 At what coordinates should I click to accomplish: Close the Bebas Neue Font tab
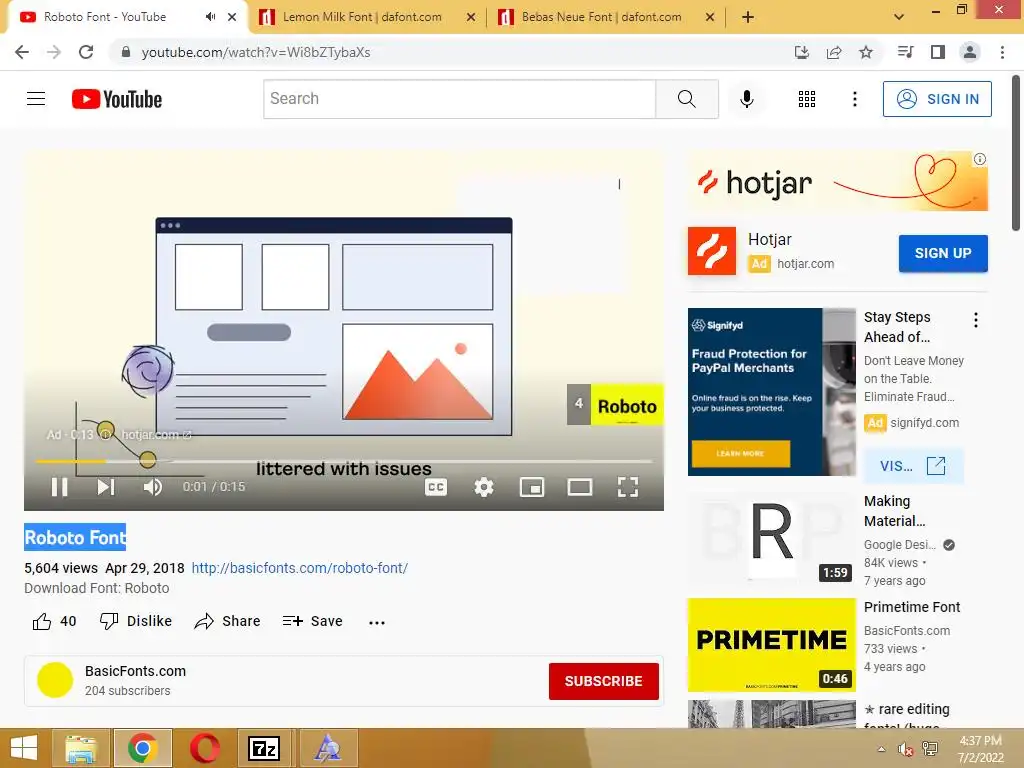click(710, 18)
